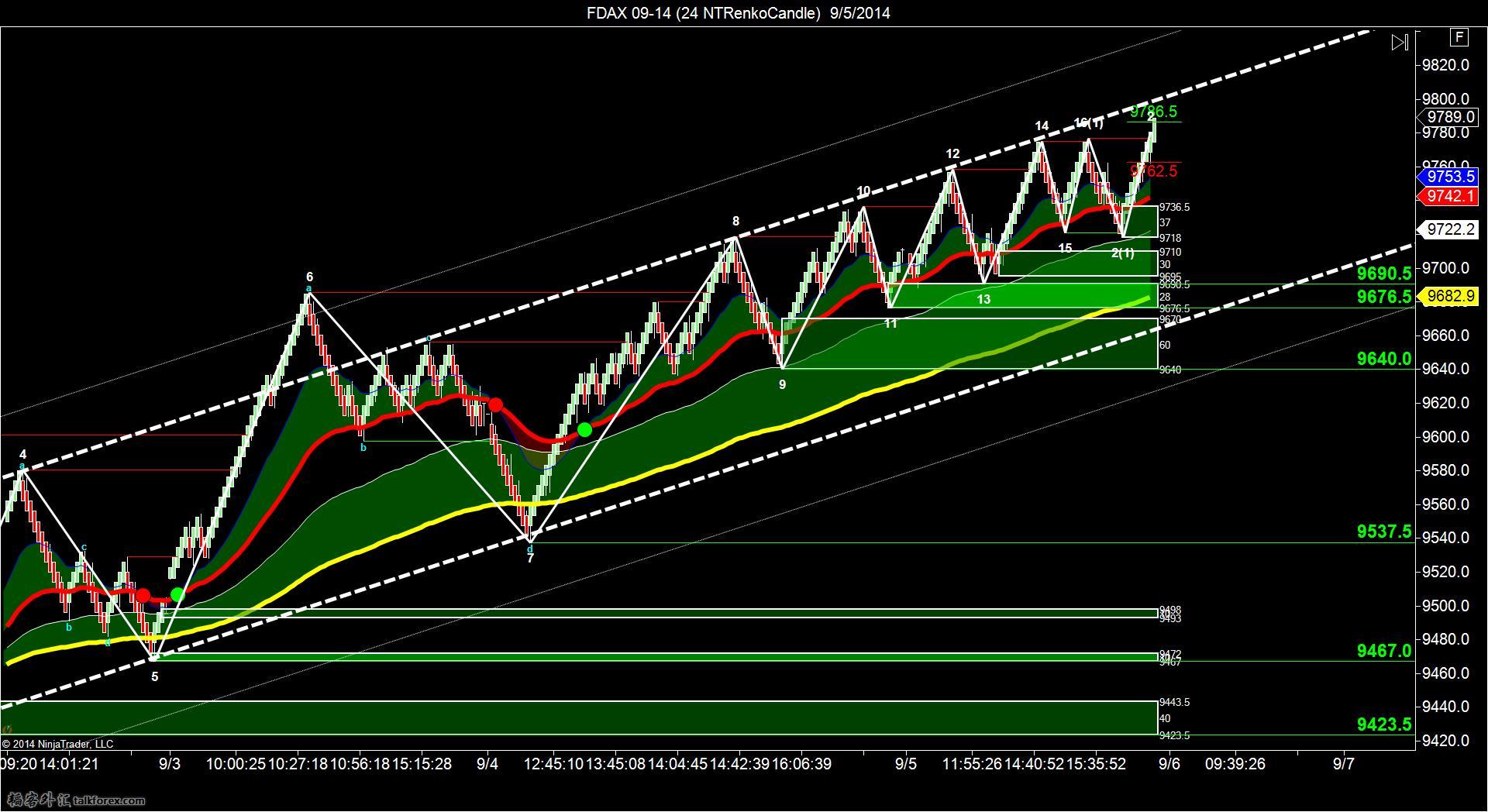Select the white 9722.2 price marker
Image resolution: width=1488 pixels, height=812 pixels.
click(x=1449, y=229)
